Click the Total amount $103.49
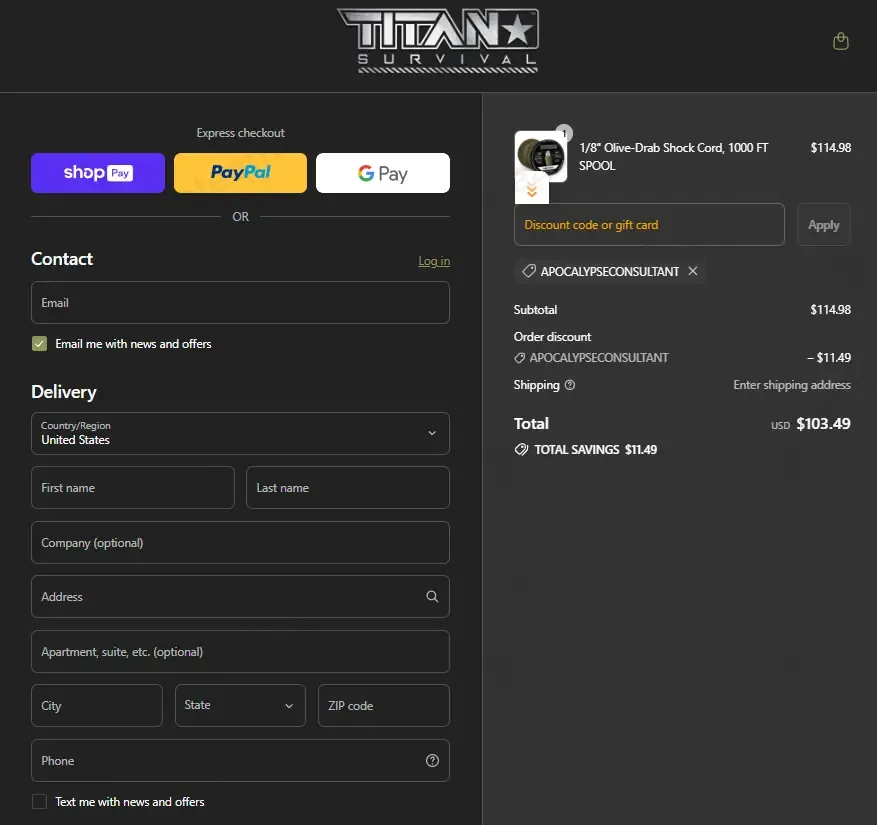The image size is (877, 825). 823,424
